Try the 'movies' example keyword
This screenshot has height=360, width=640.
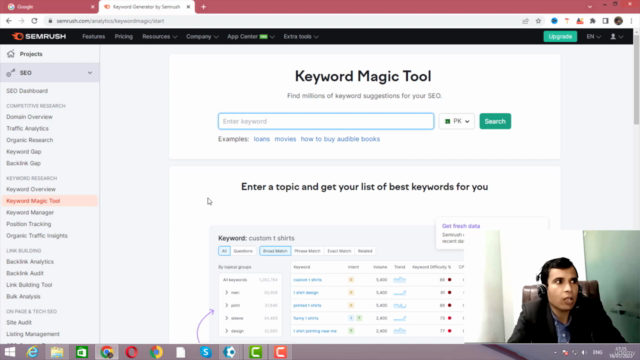point(285,139)
